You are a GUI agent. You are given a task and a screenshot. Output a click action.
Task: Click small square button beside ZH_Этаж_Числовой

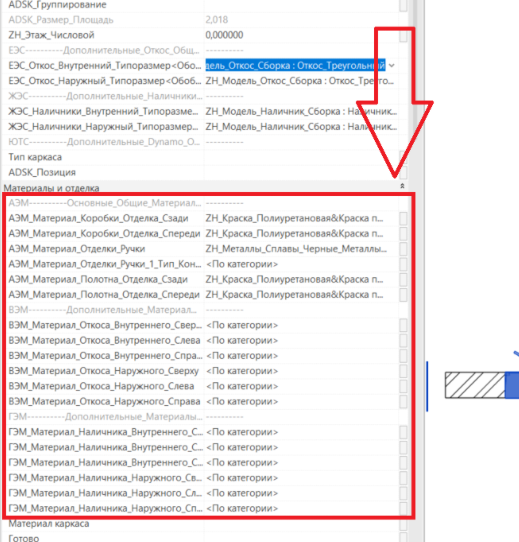[x=403, y=35]
